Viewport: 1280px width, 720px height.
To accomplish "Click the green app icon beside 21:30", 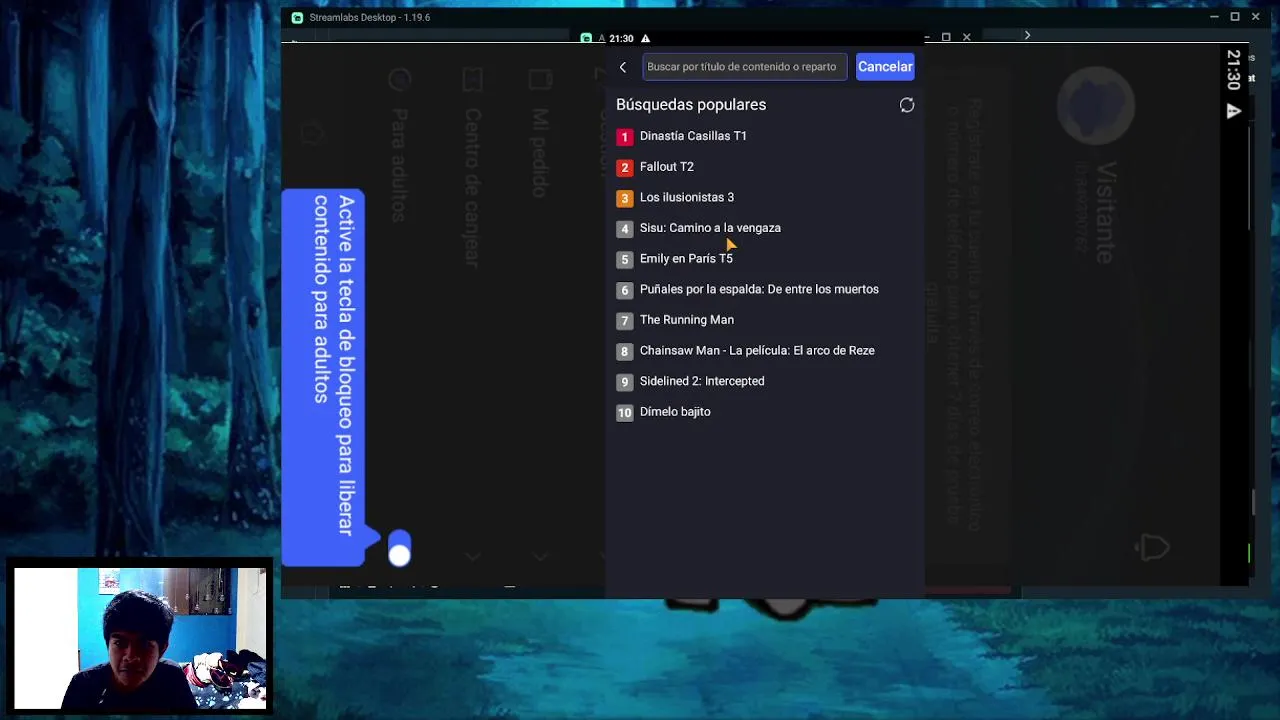I will point(586,38).
